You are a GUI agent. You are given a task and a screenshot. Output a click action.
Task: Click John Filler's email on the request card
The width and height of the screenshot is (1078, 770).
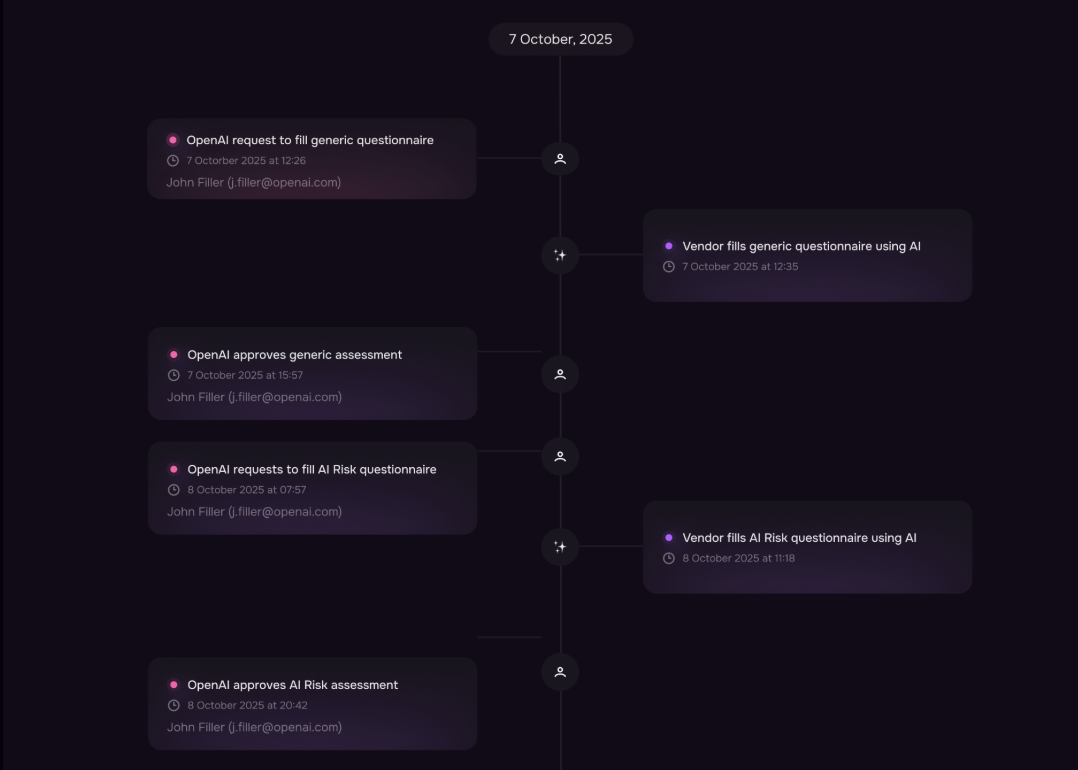[254, 182]
